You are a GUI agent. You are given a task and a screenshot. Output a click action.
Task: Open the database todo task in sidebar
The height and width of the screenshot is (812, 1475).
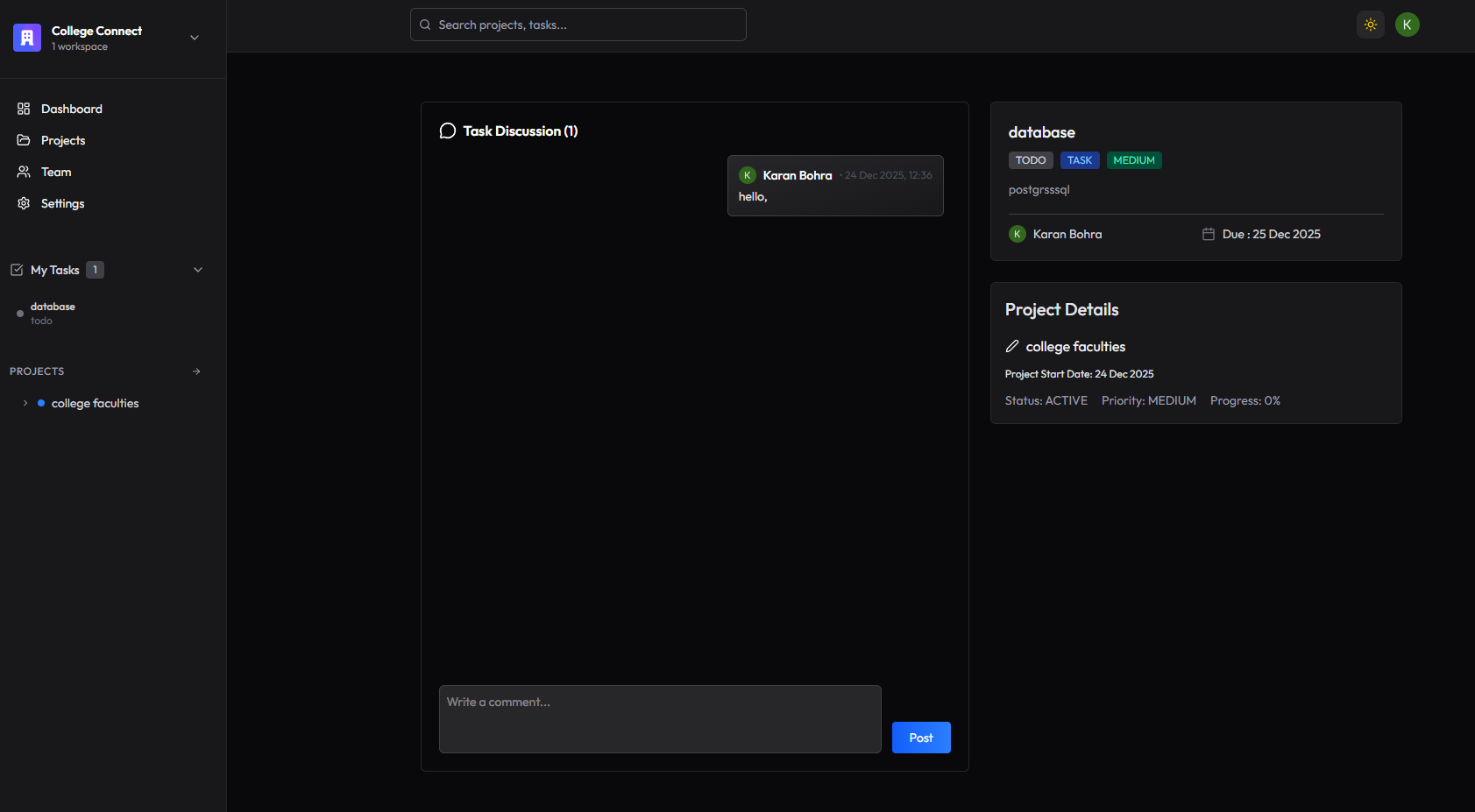click(112, 313)
